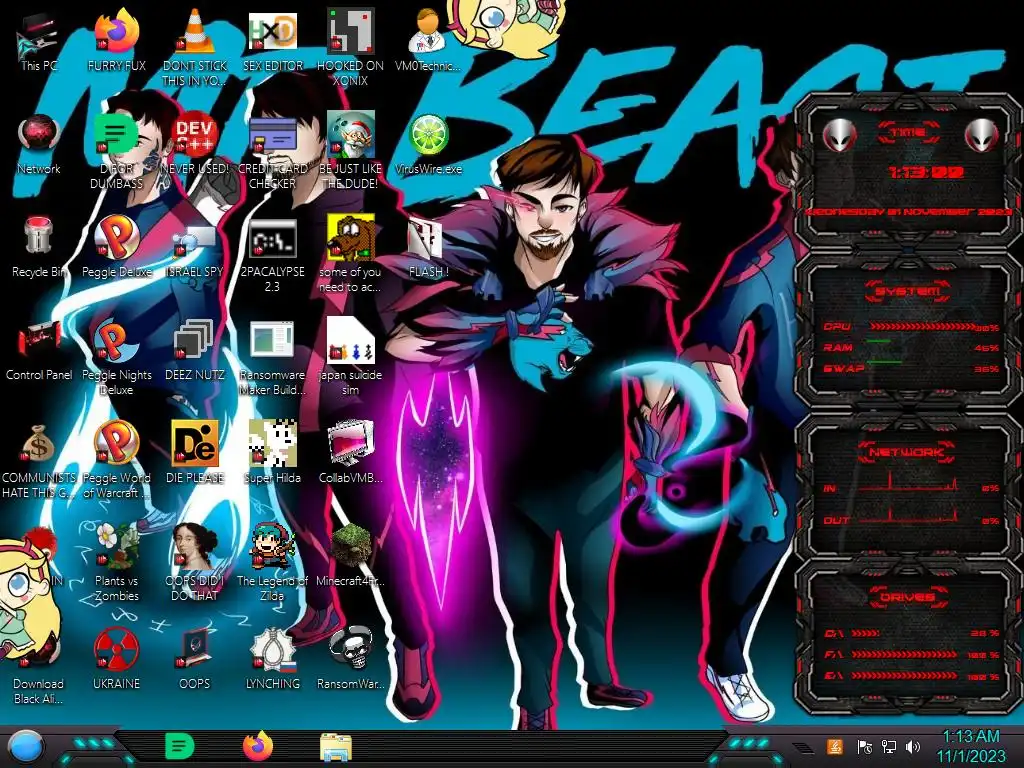Open File Explorer from the taskbar

click(x=336, y=747)
